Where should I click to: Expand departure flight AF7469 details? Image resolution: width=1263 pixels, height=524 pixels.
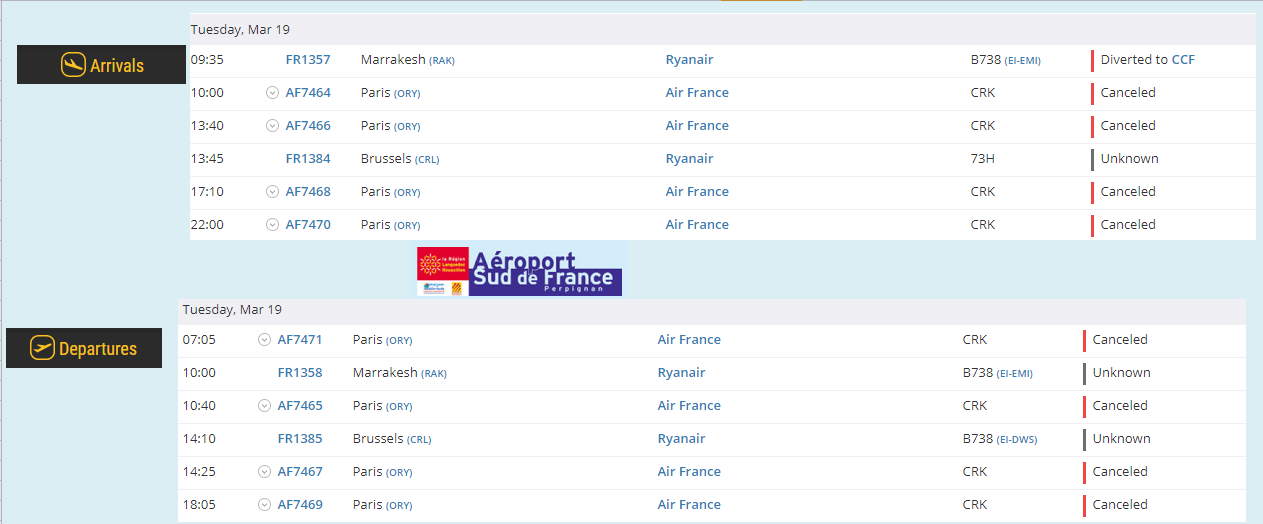click(x=264, y=505)
